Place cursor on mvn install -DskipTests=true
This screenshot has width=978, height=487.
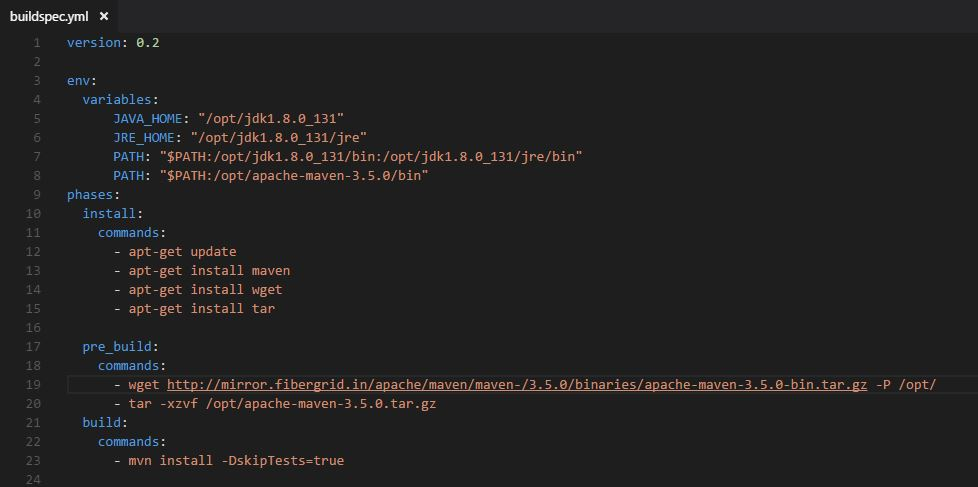[x=229, y=461]
